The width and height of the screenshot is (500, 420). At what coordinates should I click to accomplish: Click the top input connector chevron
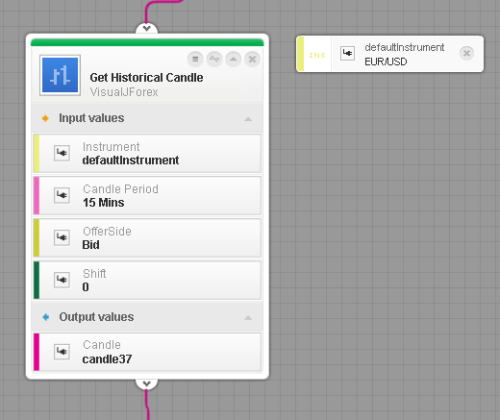coord(147,29)
